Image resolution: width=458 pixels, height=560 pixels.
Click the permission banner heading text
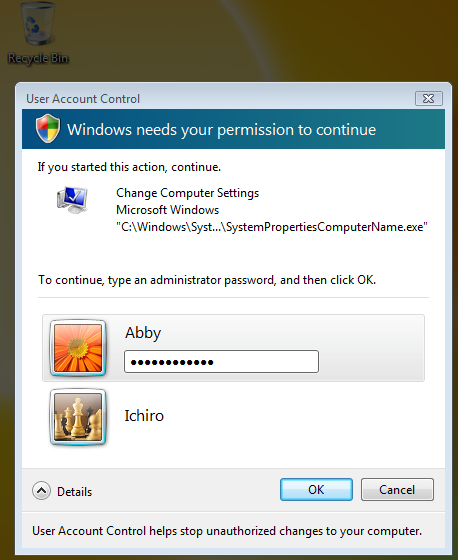point(221,129)
